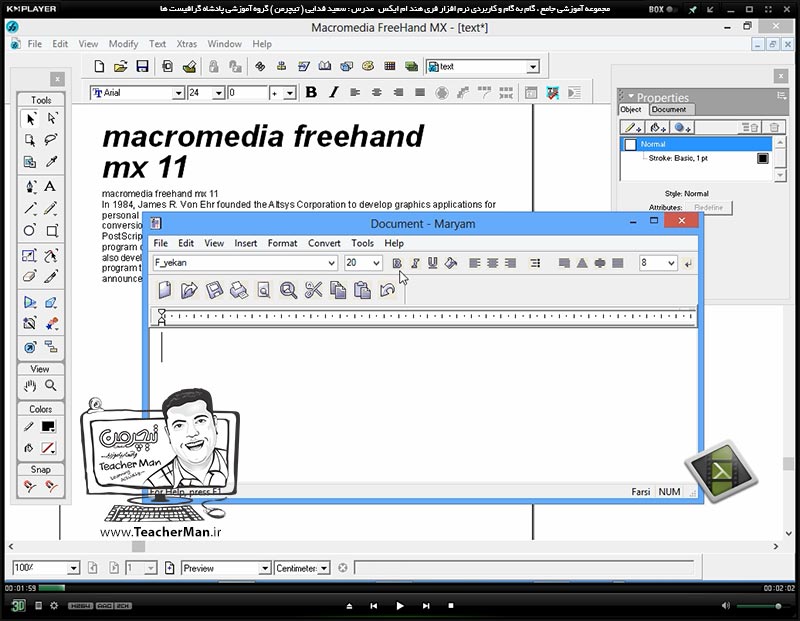
Task: Open the 'text' dropdown in main toolbar
Action: (533, 67)
